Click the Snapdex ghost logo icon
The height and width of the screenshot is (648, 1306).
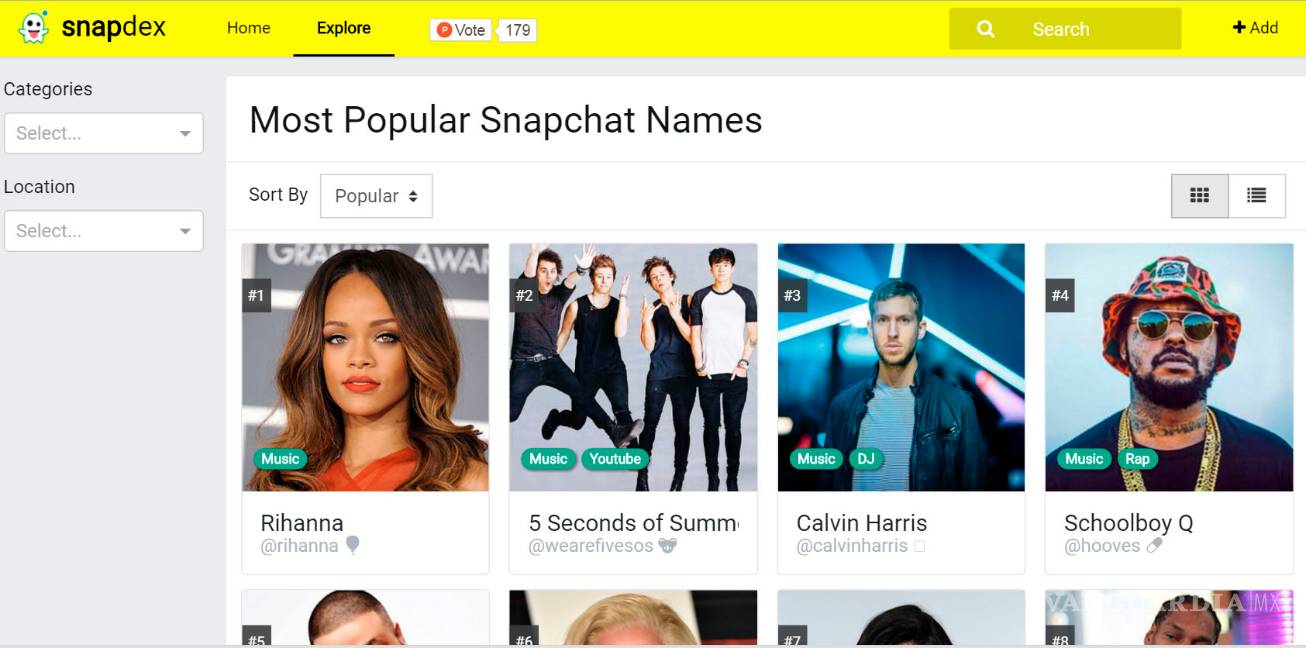(34, 28)
